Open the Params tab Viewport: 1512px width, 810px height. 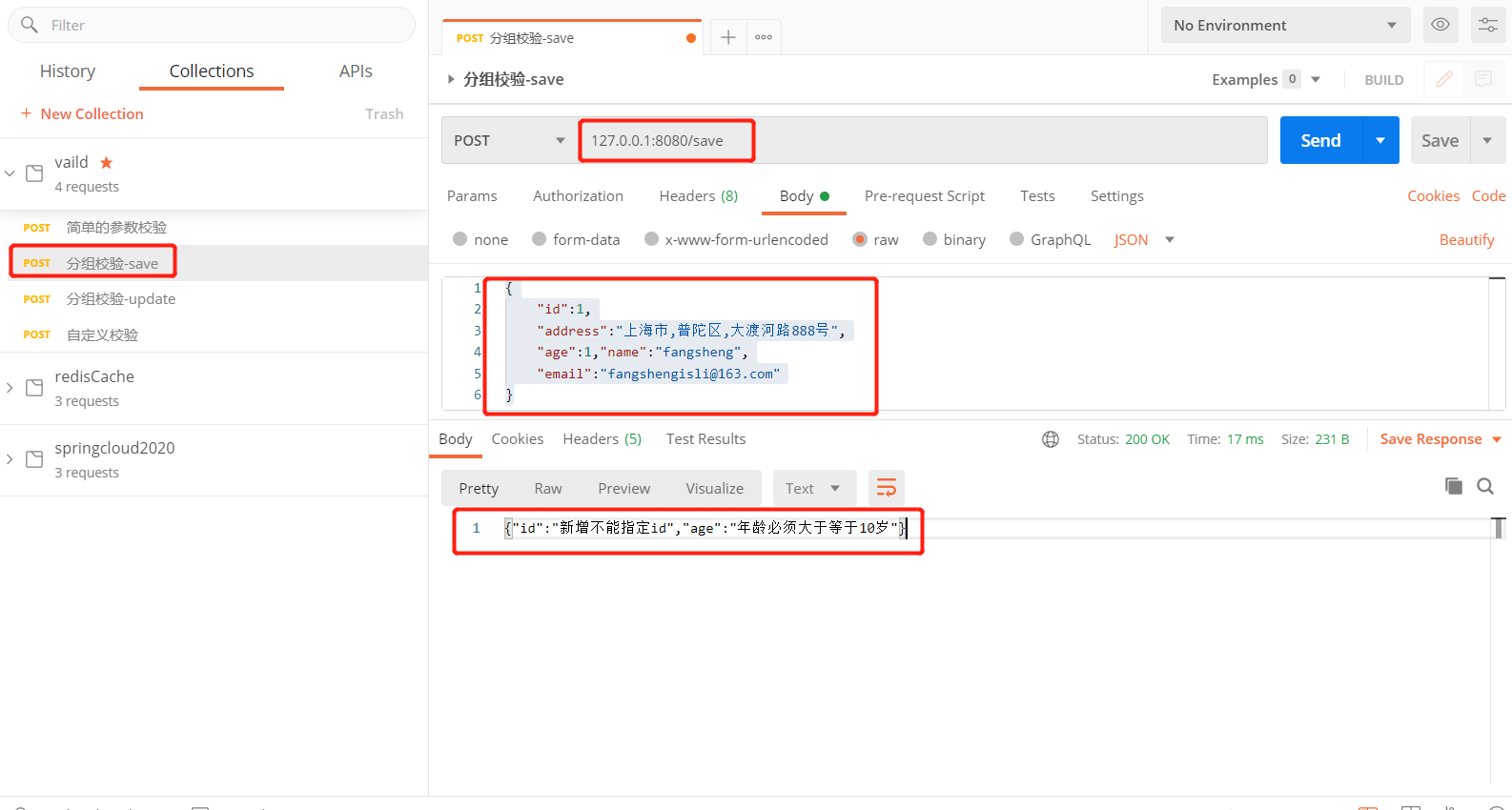pos(472,196)
